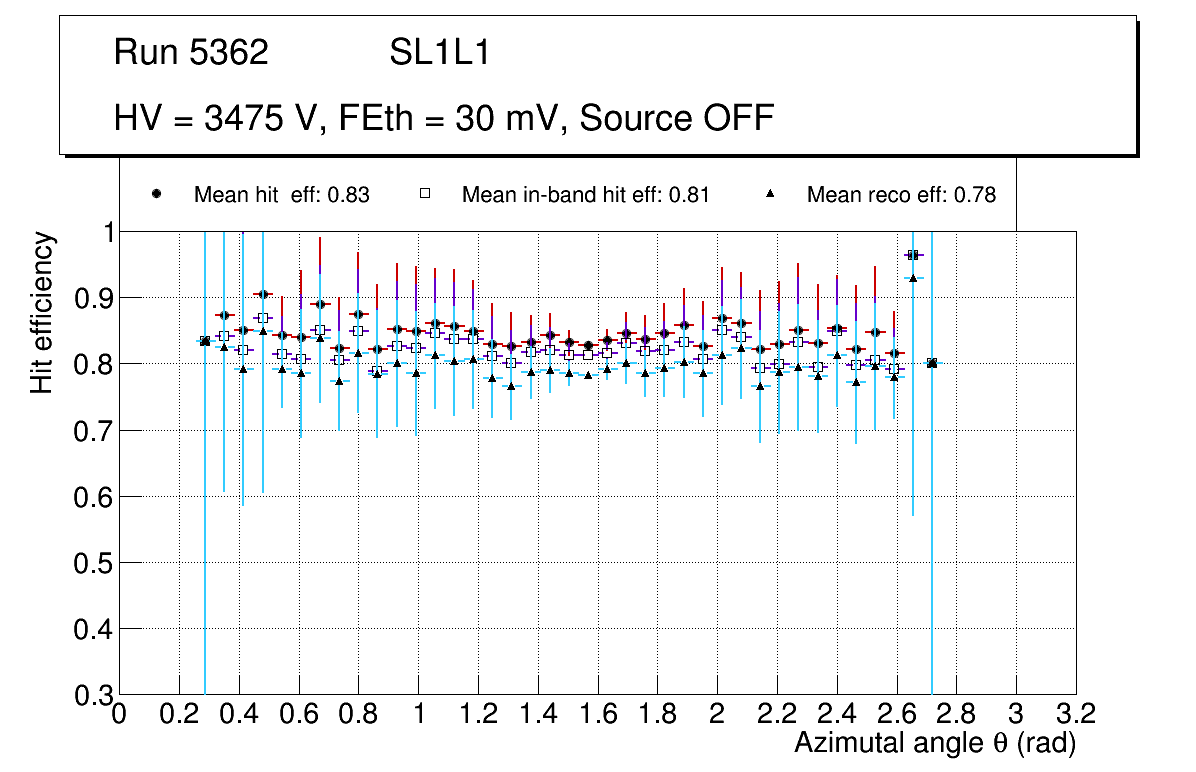
Task: Select the "Hit efficiency" y-axis title
Action: [x=42, y=312]
